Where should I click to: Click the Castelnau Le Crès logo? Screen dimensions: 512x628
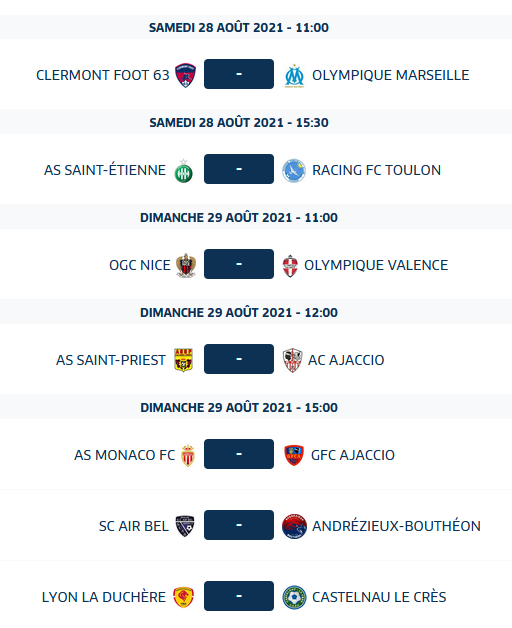294,597
